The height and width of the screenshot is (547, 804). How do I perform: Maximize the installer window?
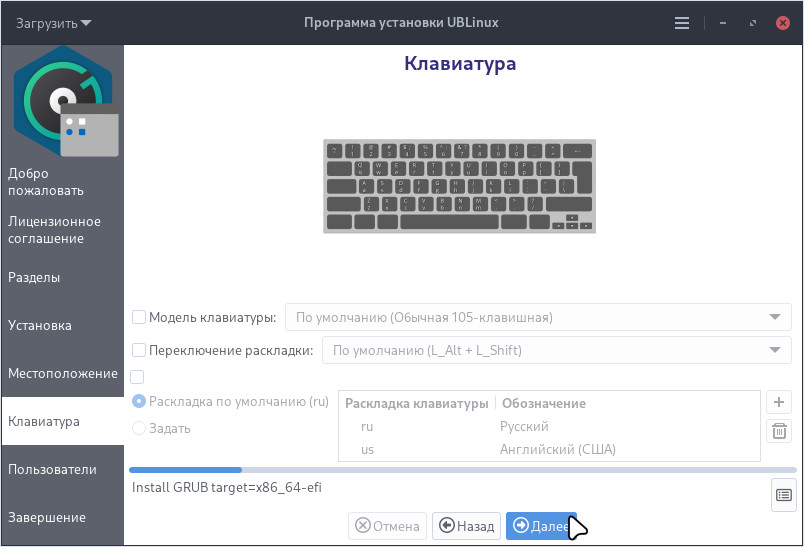[753, 23]
